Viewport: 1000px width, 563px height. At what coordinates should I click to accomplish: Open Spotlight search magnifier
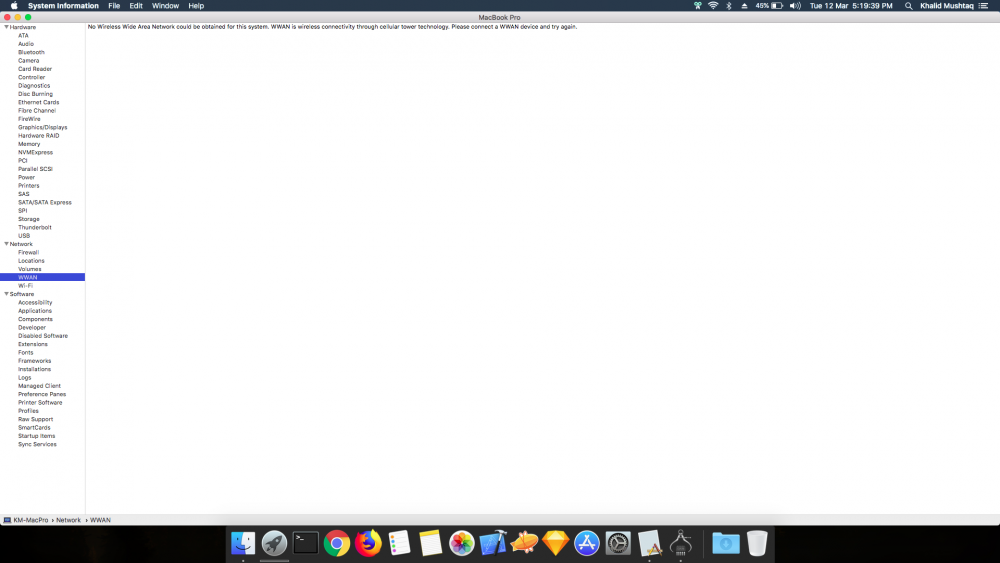click(908, 6)
